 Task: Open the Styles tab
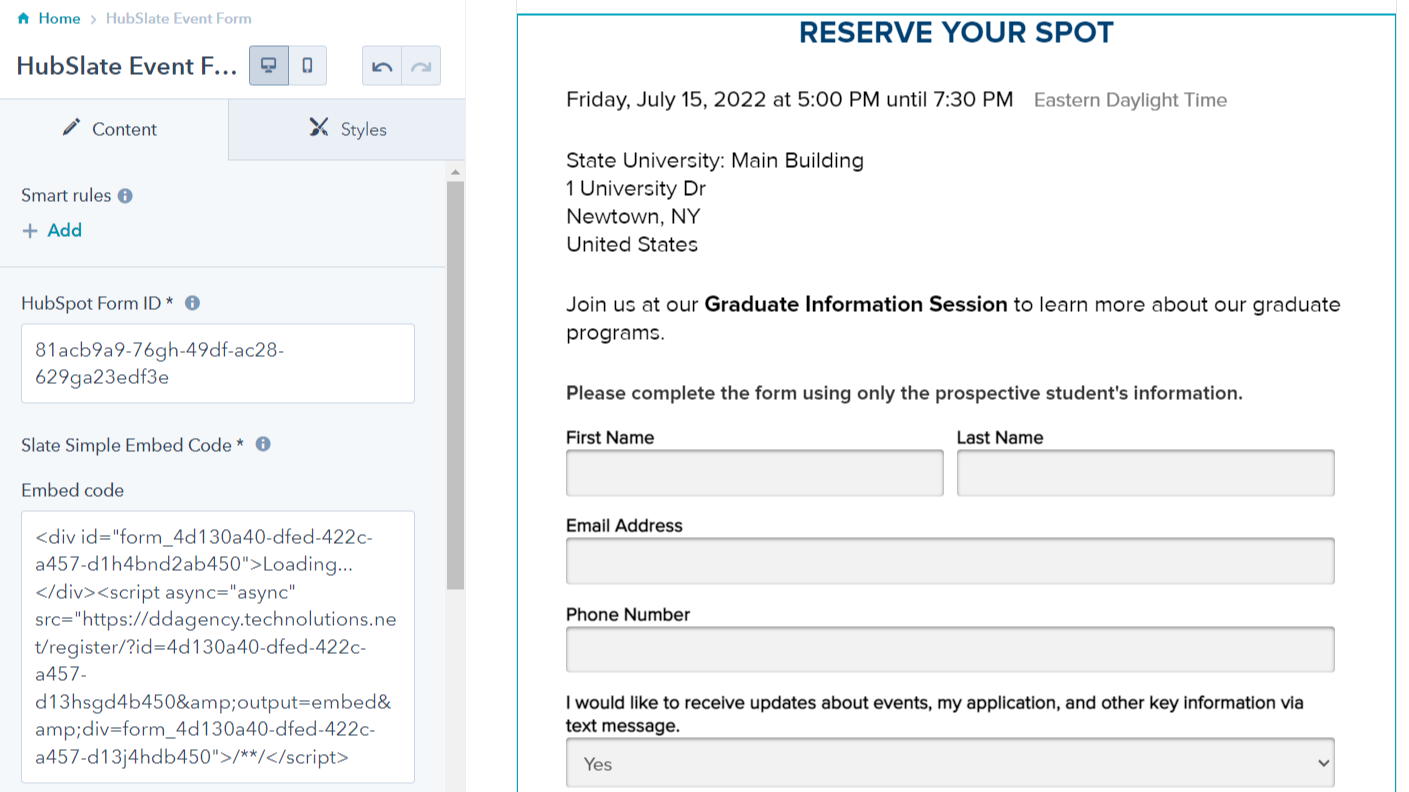point(347,129)
